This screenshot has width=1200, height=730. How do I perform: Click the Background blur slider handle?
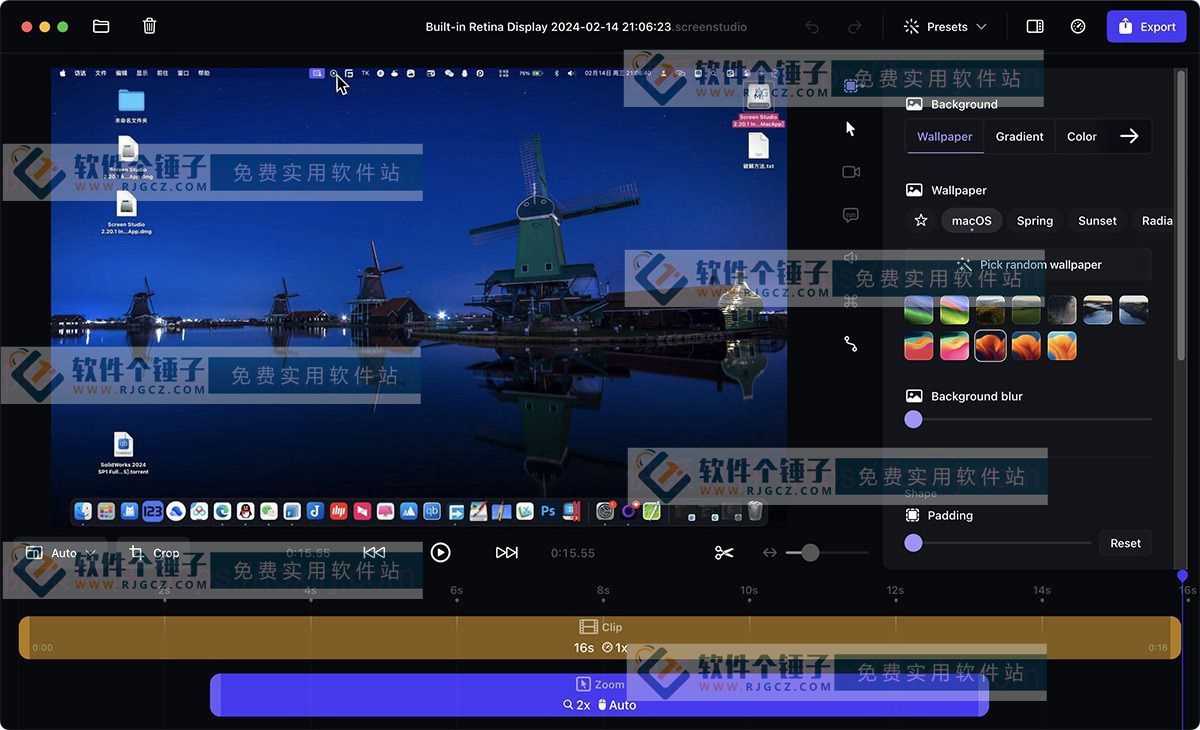tap(913, 420)
